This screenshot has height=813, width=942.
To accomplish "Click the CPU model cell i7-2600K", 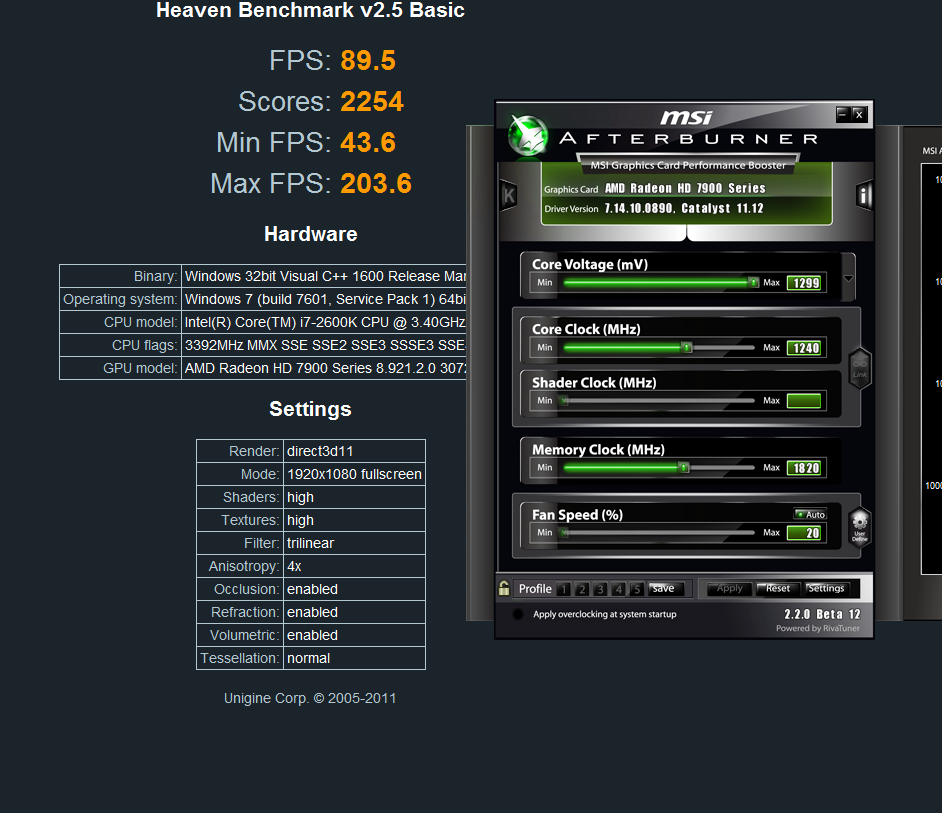I will point(324,322).
